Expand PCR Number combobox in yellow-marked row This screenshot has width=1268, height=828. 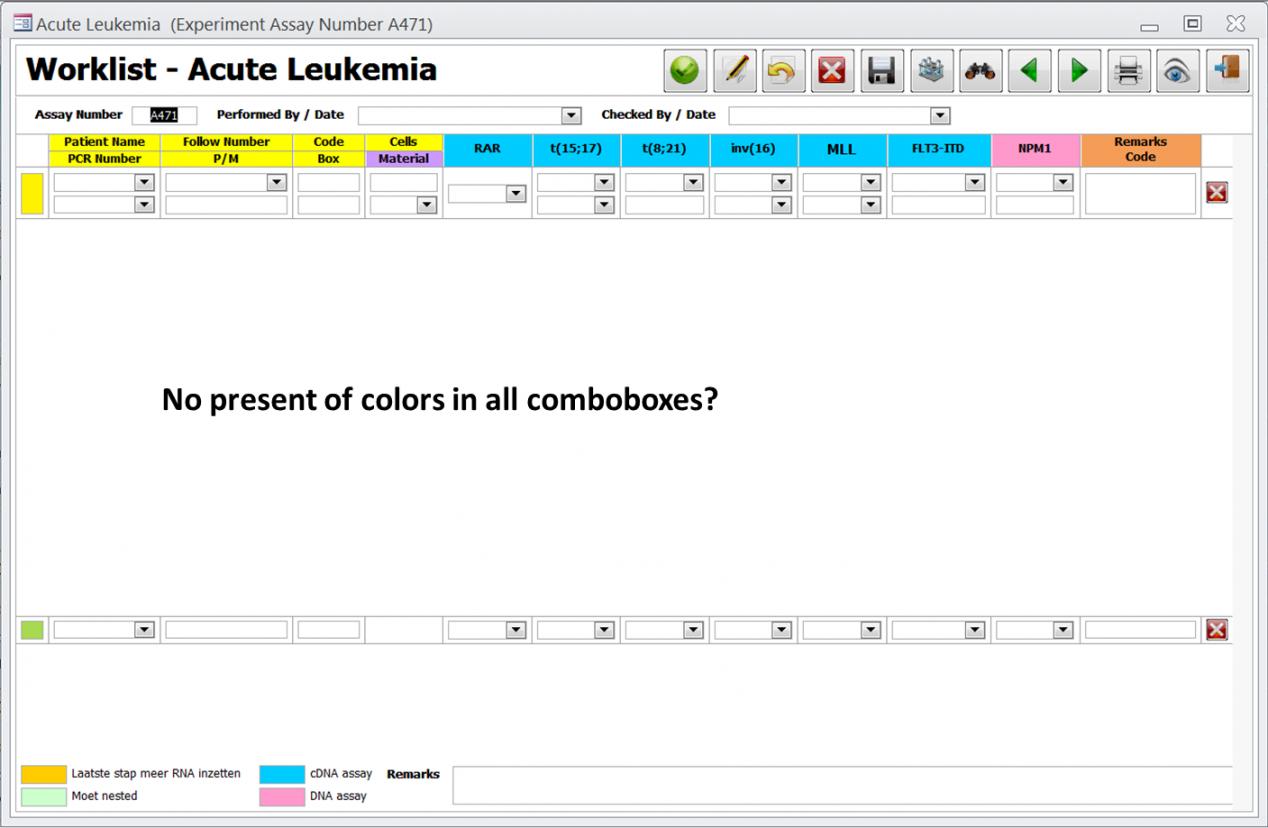pos(144,205)
